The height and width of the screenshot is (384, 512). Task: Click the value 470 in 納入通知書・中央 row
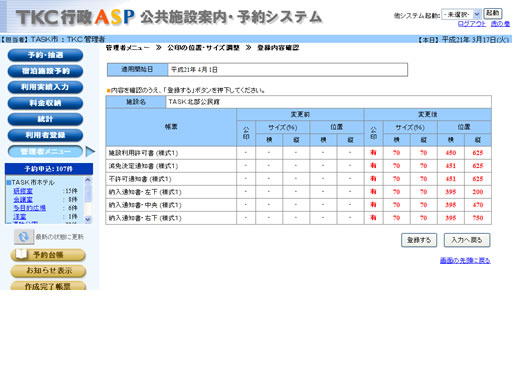click(478, 205)
